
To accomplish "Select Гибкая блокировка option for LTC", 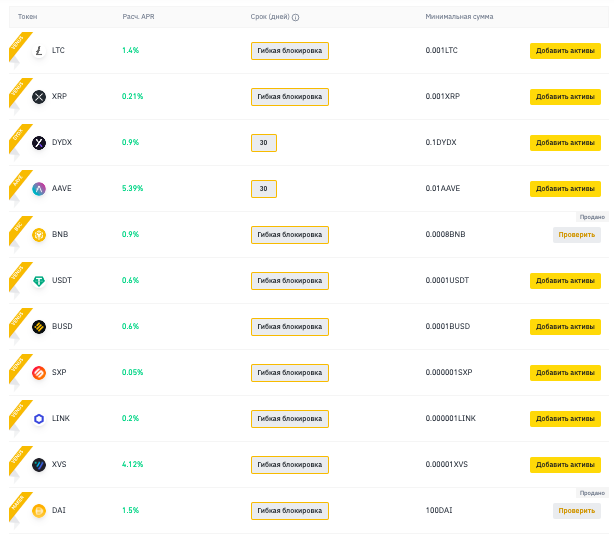I will (289, 51).
